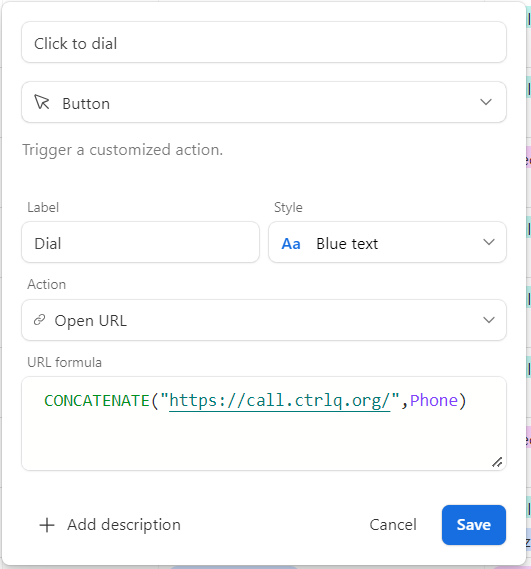This screenshot has width=531, height=569.
Task: Click the plus icon for Add description
Action: (47, 525)
